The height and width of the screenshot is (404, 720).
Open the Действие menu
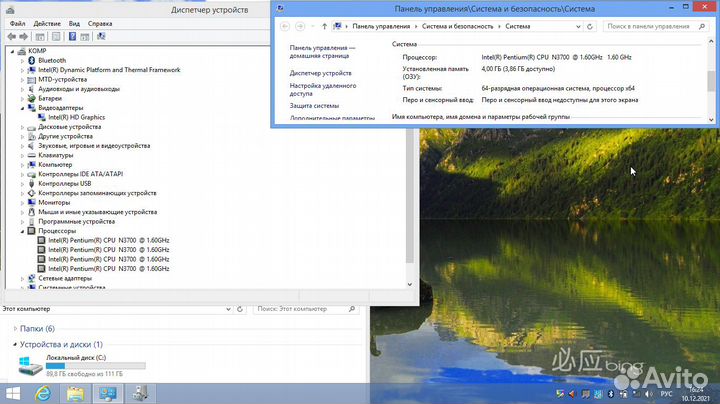click(47, 23)
